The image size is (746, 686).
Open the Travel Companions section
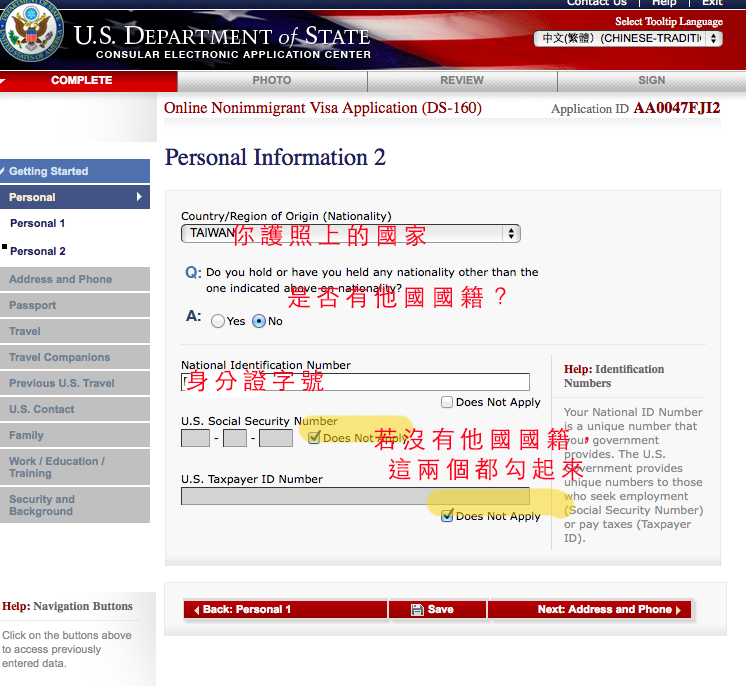click(x=75, y=357)
